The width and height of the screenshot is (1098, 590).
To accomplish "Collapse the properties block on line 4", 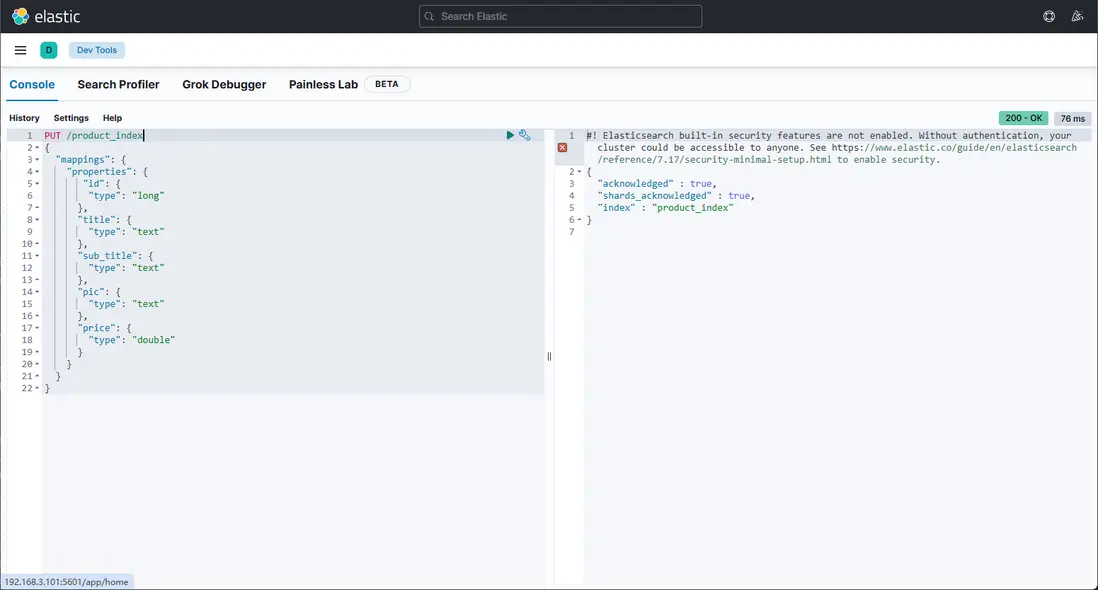I will pos(37,172).
